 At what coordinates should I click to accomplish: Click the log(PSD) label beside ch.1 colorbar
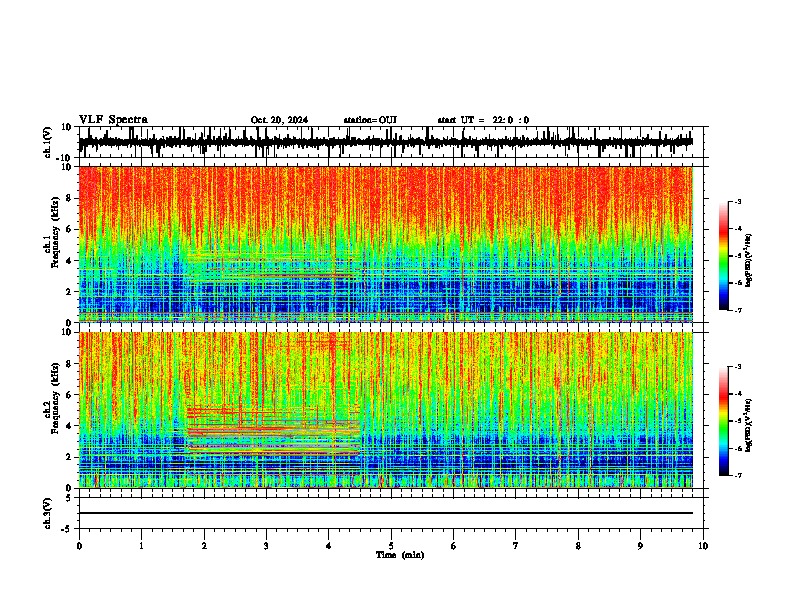749,261
